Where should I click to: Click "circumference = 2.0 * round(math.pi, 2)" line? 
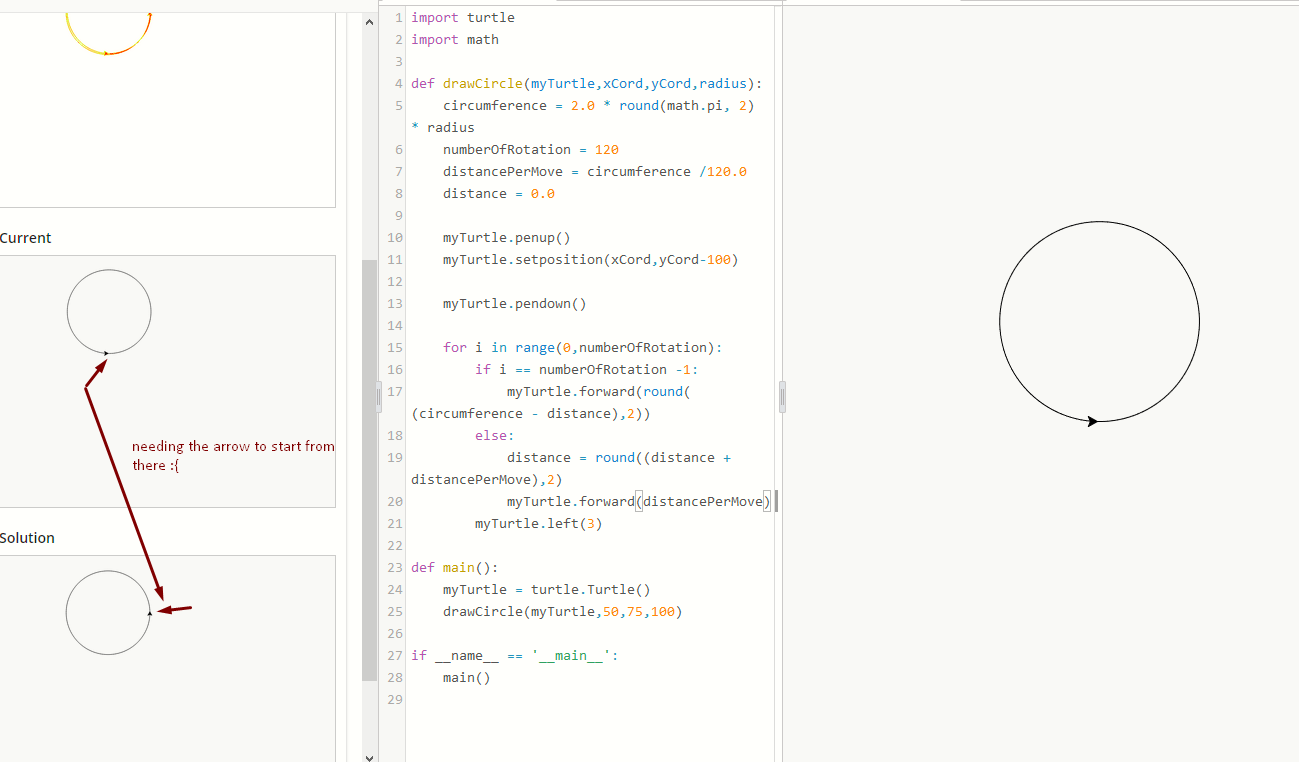point(599,106)
